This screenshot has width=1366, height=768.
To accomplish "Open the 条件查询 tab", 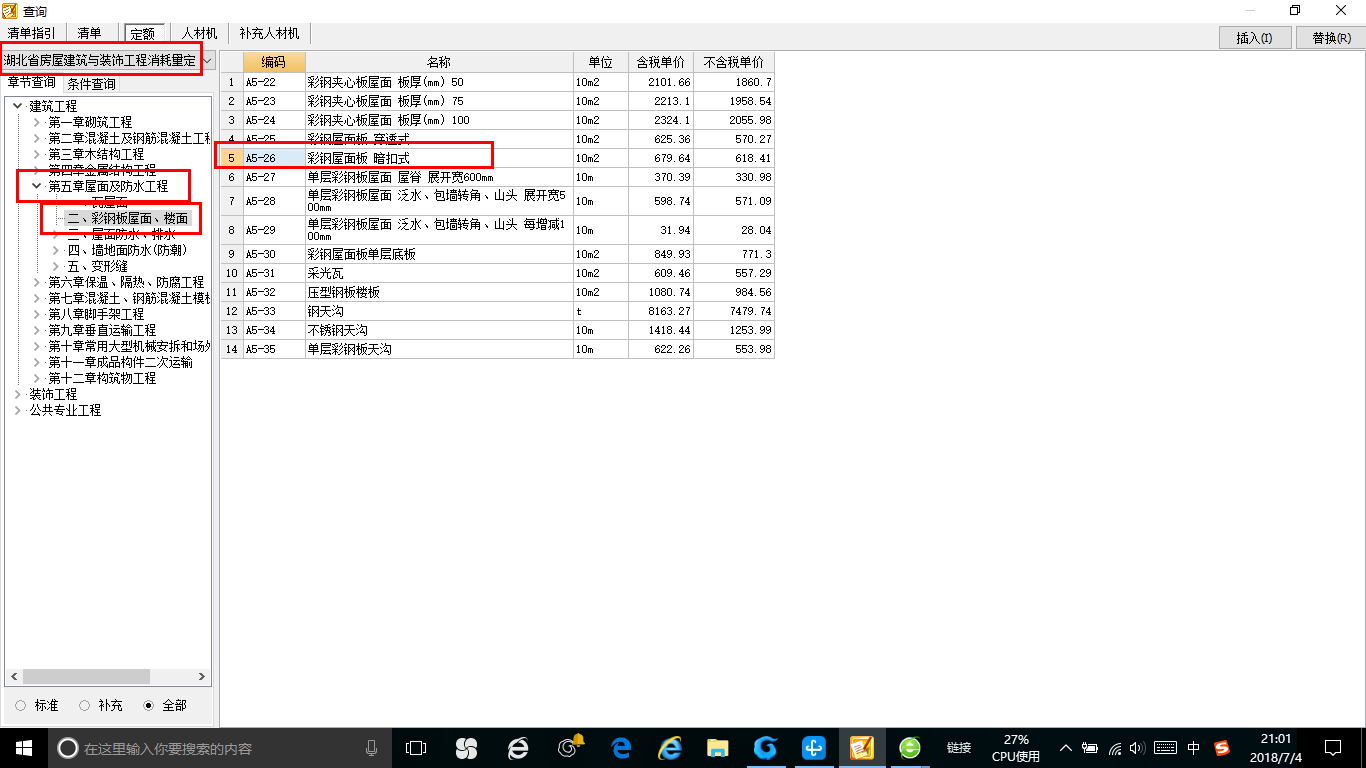I will point(91,84).
